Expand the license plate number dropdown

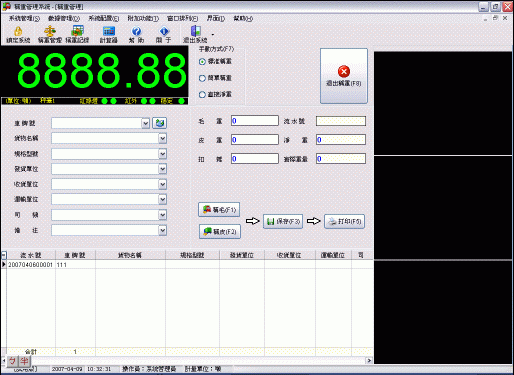click(145, 123)
